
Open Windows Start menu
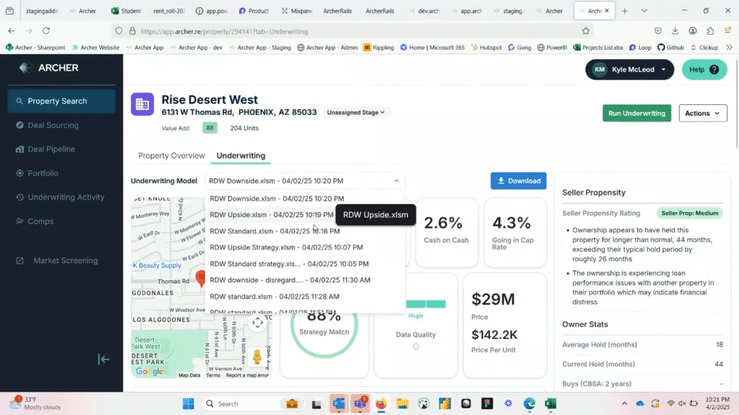(x=189, y=404)
